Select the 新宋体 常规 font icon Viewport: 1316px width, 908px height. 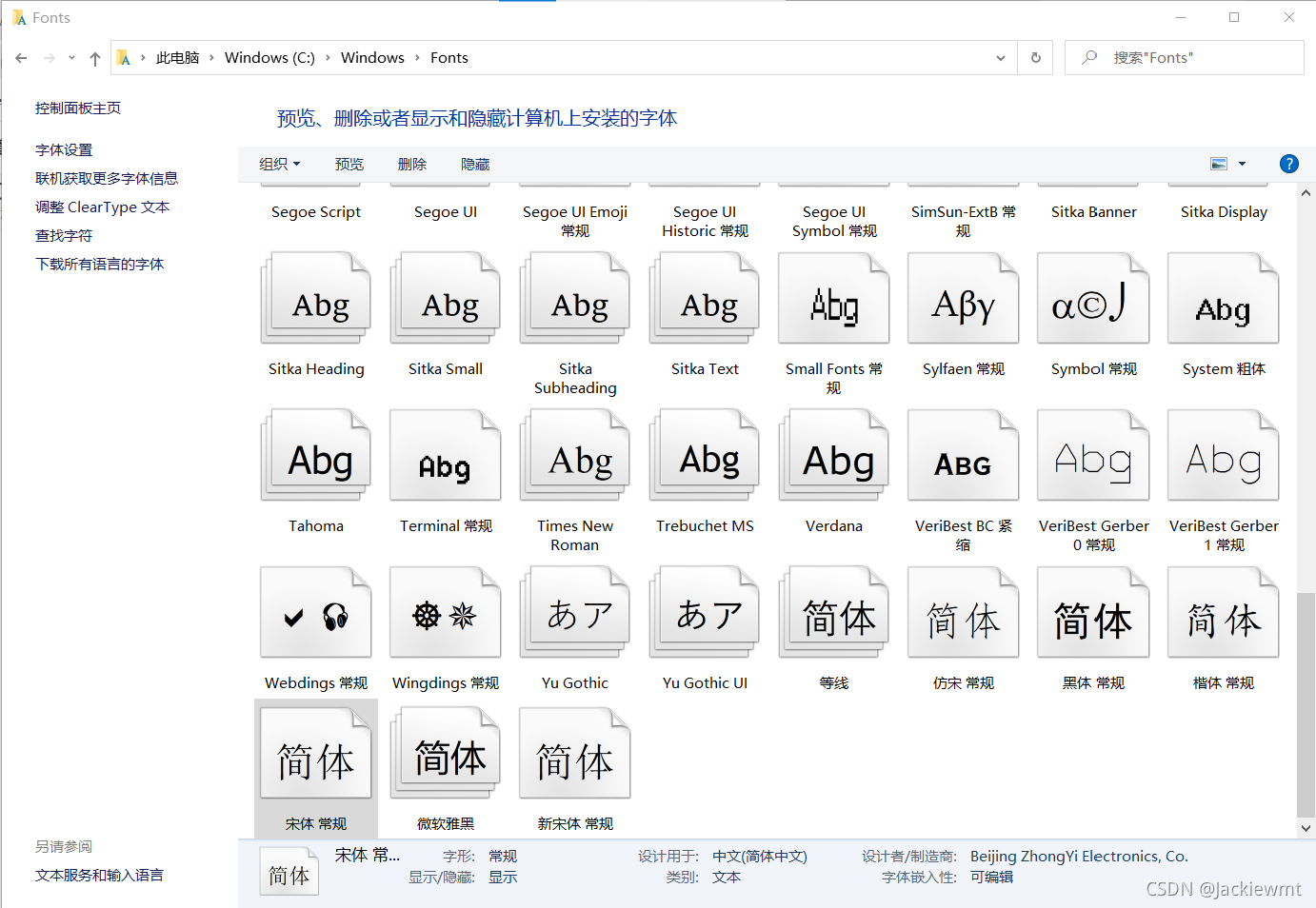[575, 753]
